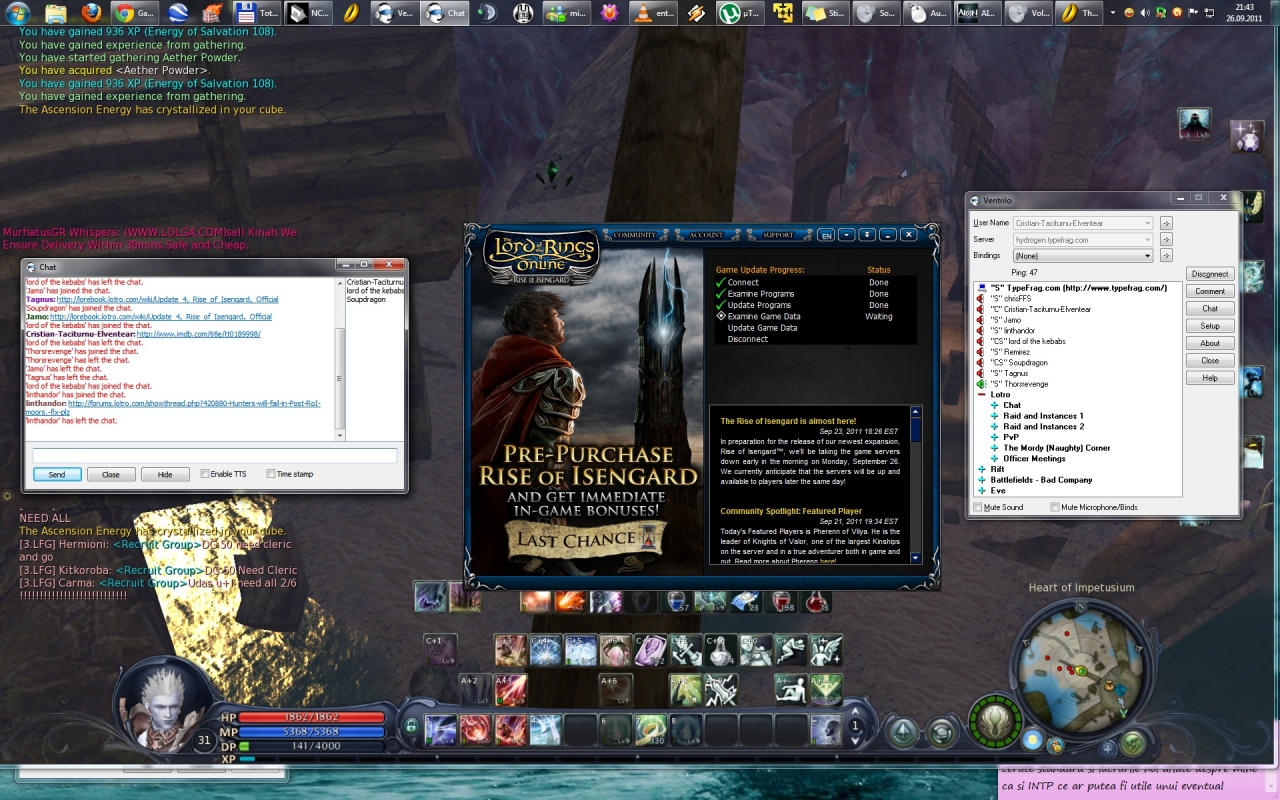The image size is (1280, 800).
Task: Click the LOTRO news panel scrollbar
Action: tap(915, 484)
